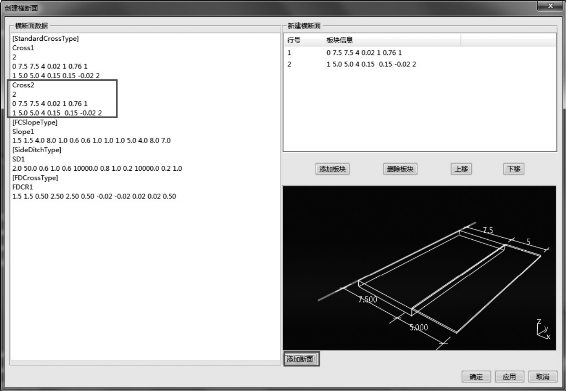Click the 7.500 dimension label in preview
Viewport: 566px width, 391px height.
tap(367, 299)
